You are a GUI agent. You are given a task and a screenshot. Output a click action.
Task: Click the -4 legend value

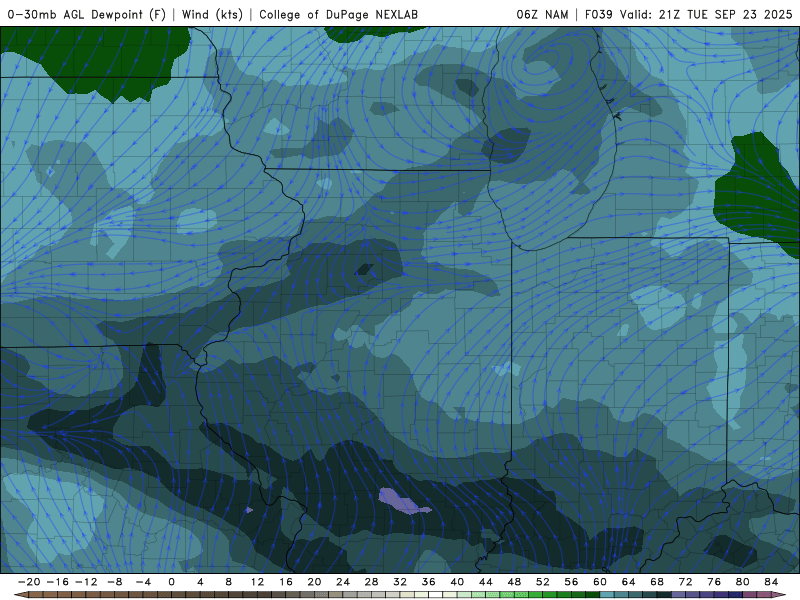(x=143, y=582)
